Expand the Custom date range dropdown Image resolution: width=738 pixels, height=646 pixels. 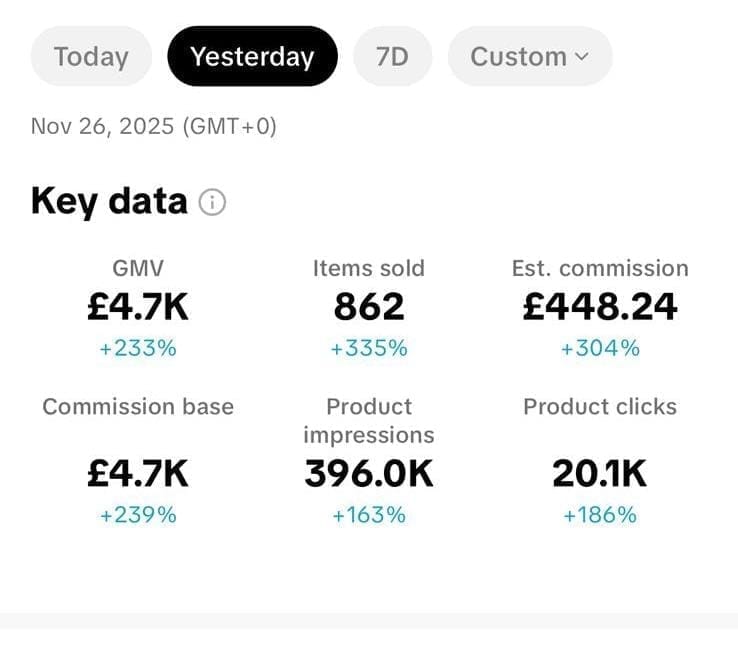point(529,57)
